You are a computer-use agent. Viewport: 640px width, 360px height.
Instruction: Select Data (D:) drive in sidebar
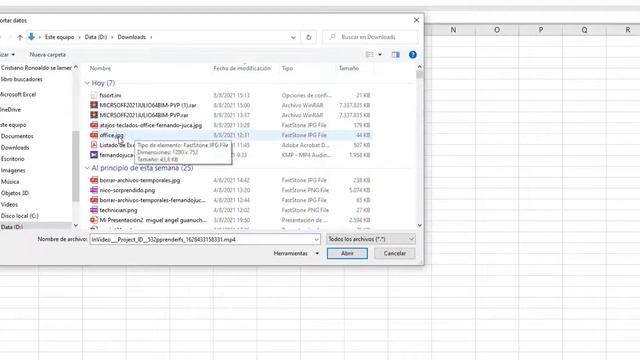(x=12, y=227)
